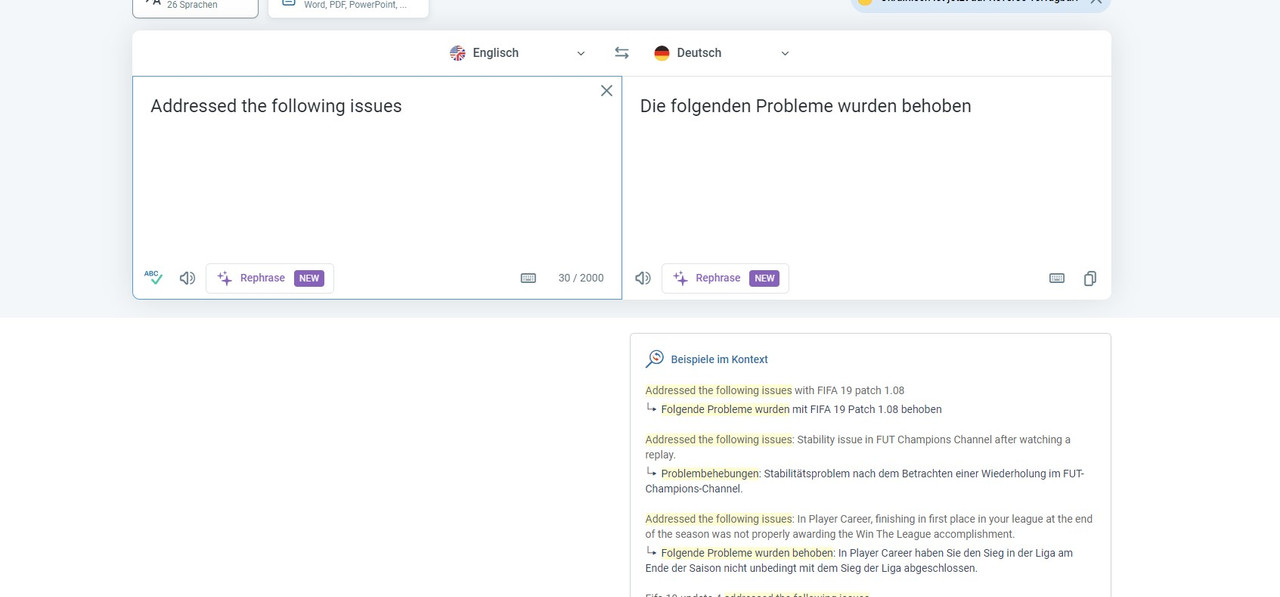Rephrase the English source text
1280x597 pixels.
[270, 278]
